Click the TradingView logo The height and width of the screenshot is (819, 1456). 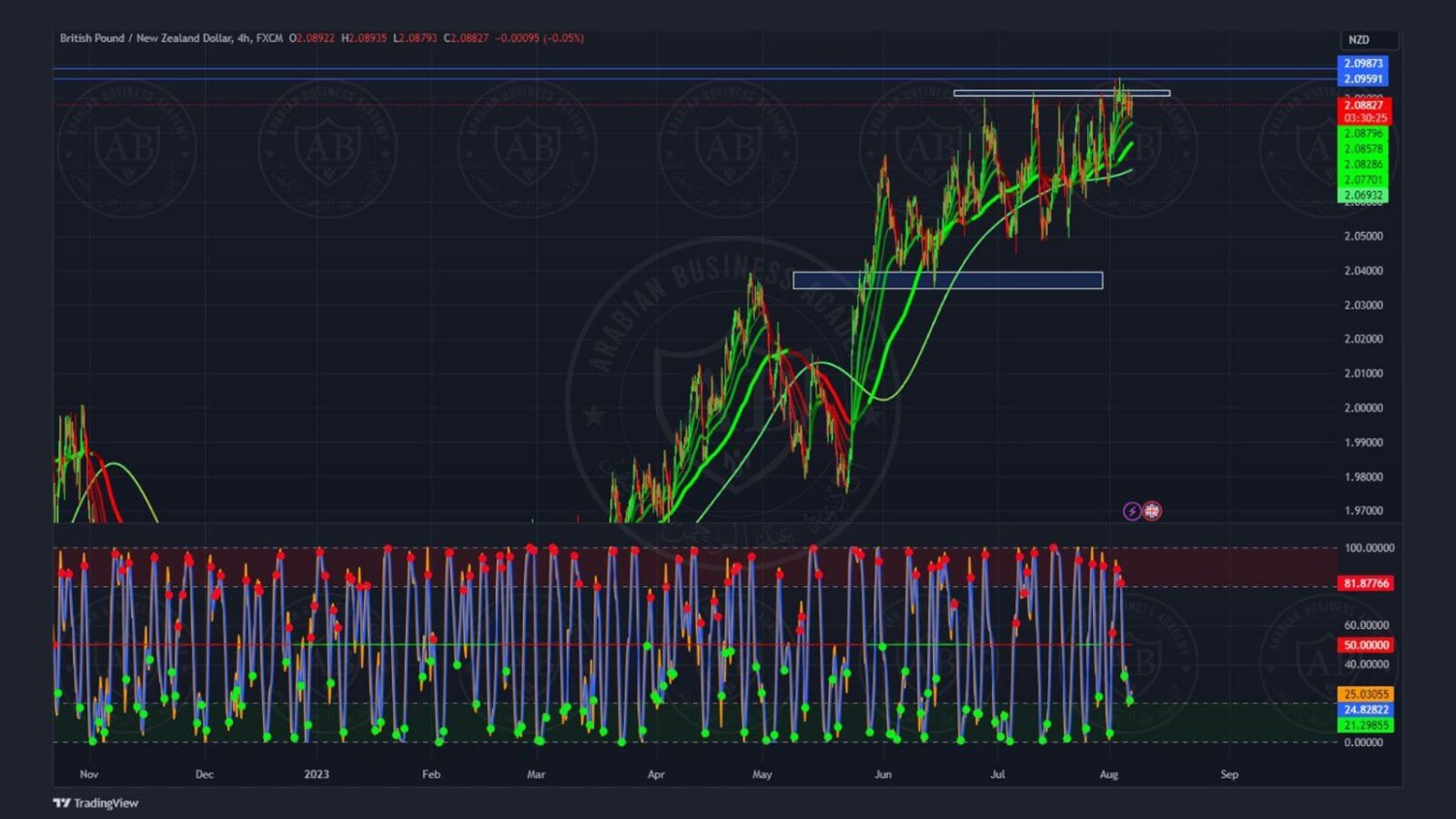click(x=95, y=803)
